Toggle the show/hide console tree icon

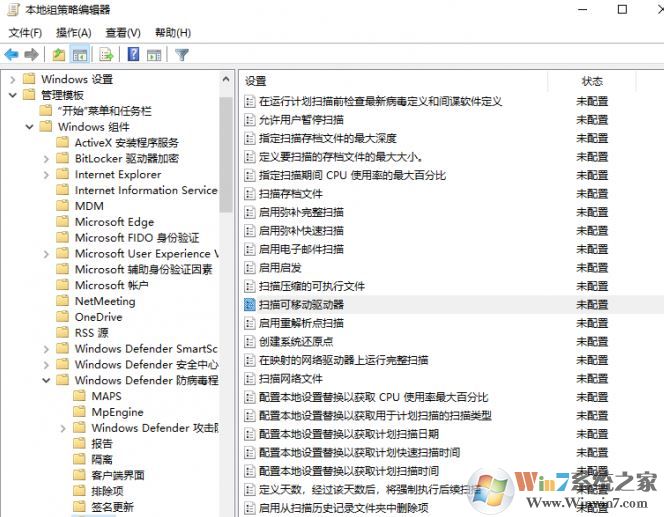[80, 54]
